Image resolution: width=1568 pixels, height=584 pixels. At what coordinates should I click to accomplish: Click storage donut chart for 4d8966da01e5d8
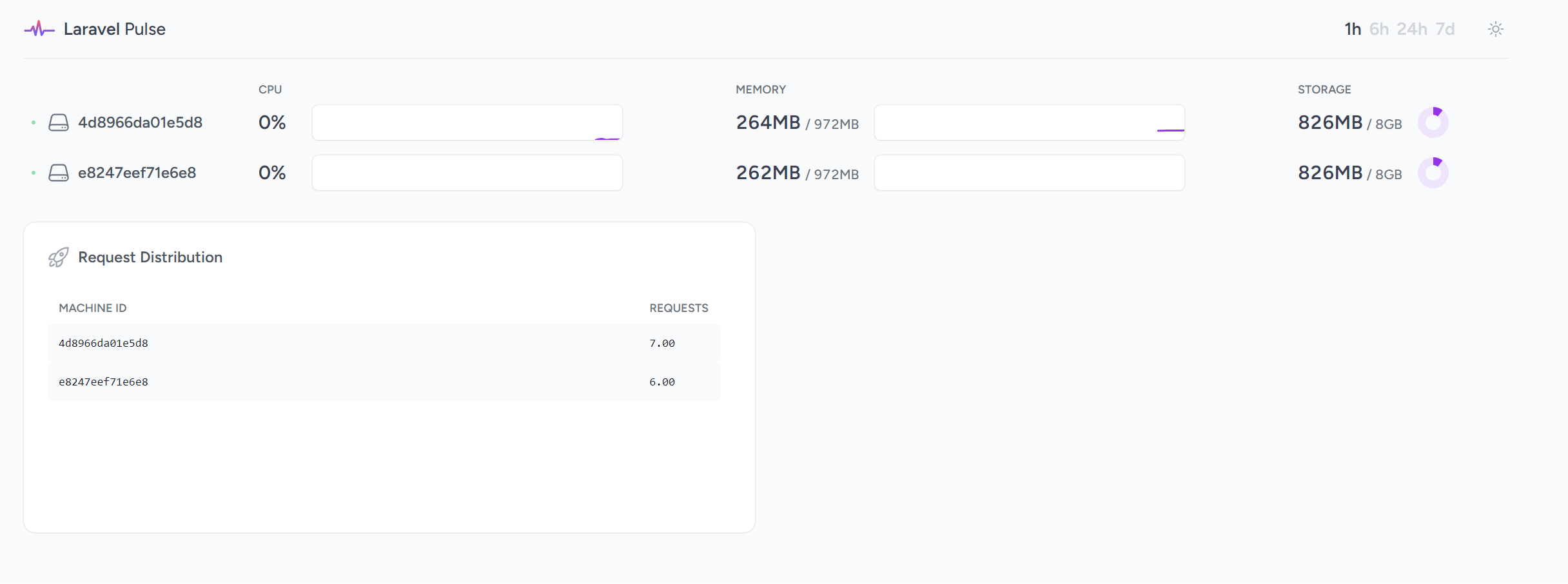tap(1433, 122)
